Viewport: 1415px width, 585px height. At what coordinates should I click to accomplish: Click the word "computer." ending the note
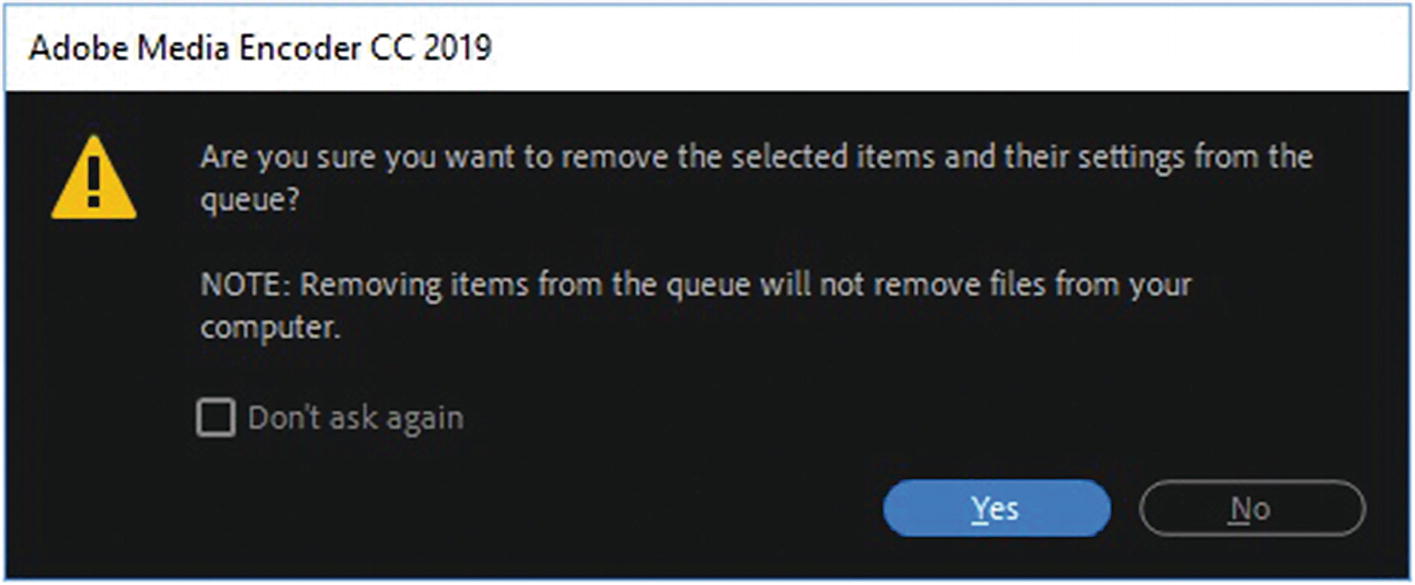tap(271, 327)
